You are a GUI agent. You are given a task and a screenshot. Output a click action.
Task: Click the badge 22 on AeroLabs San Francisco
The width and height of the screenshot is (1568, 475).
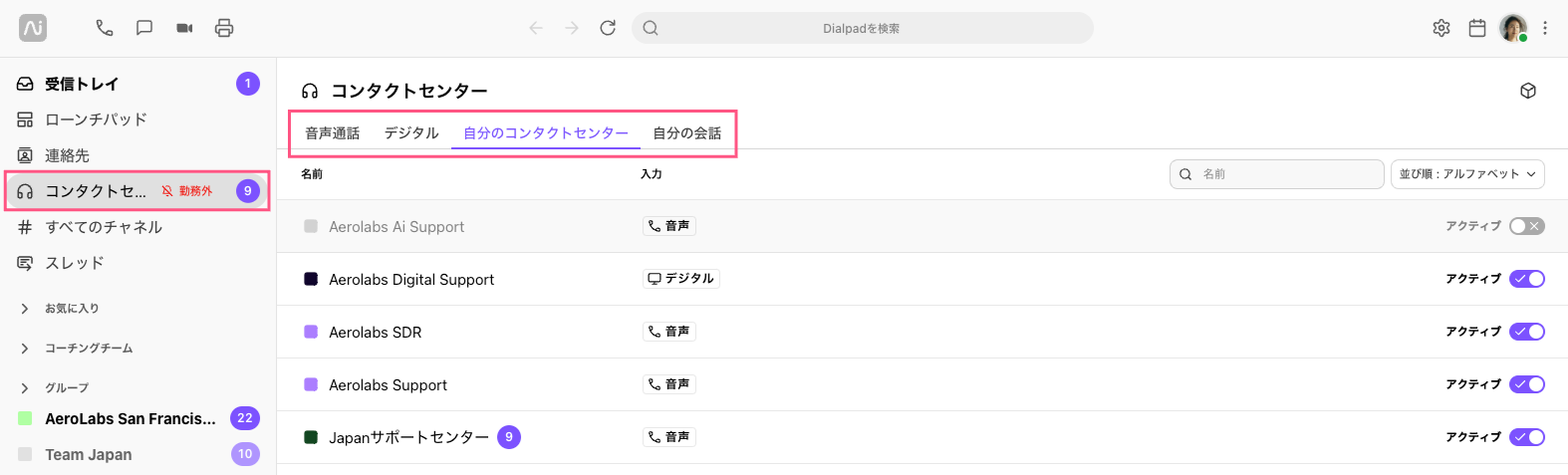click(x=245, y=418)
